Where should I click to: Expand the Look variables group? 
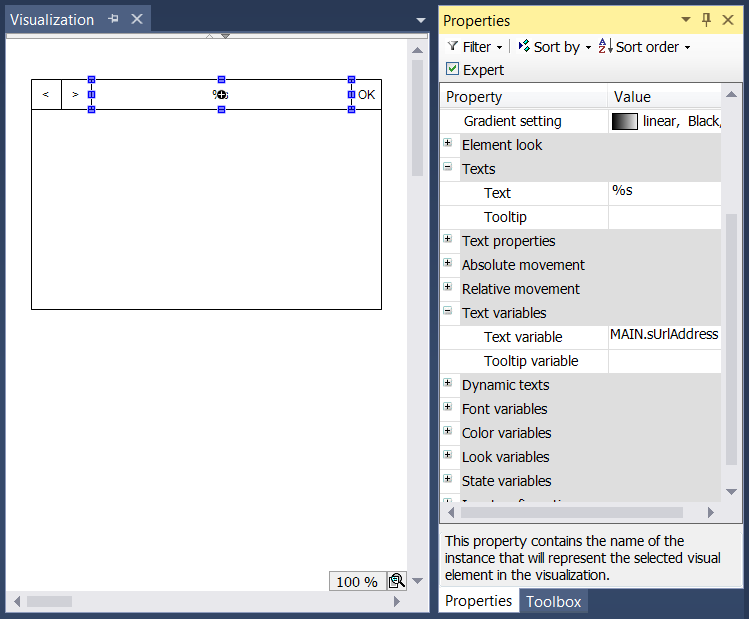[x=448, y=454]
